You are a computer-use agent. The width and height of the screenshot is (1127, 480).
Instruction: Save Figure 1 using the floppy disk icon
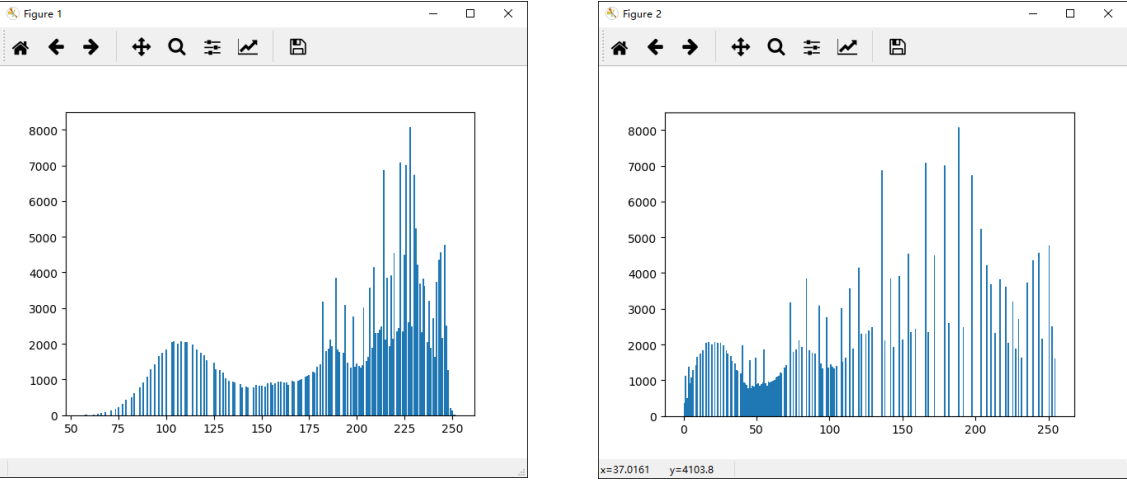[x=298, y=47]
